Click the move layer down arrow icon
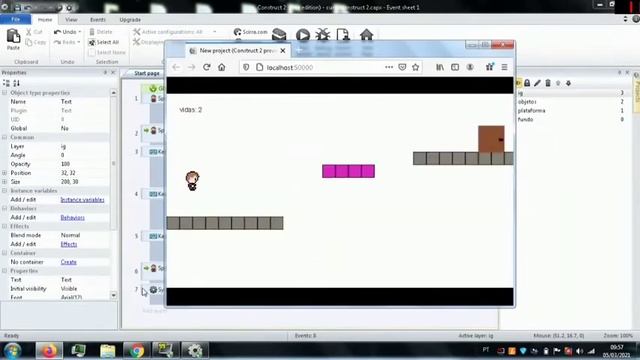The height and width of the screenshot is (360, 640). [x=569, y=83]
